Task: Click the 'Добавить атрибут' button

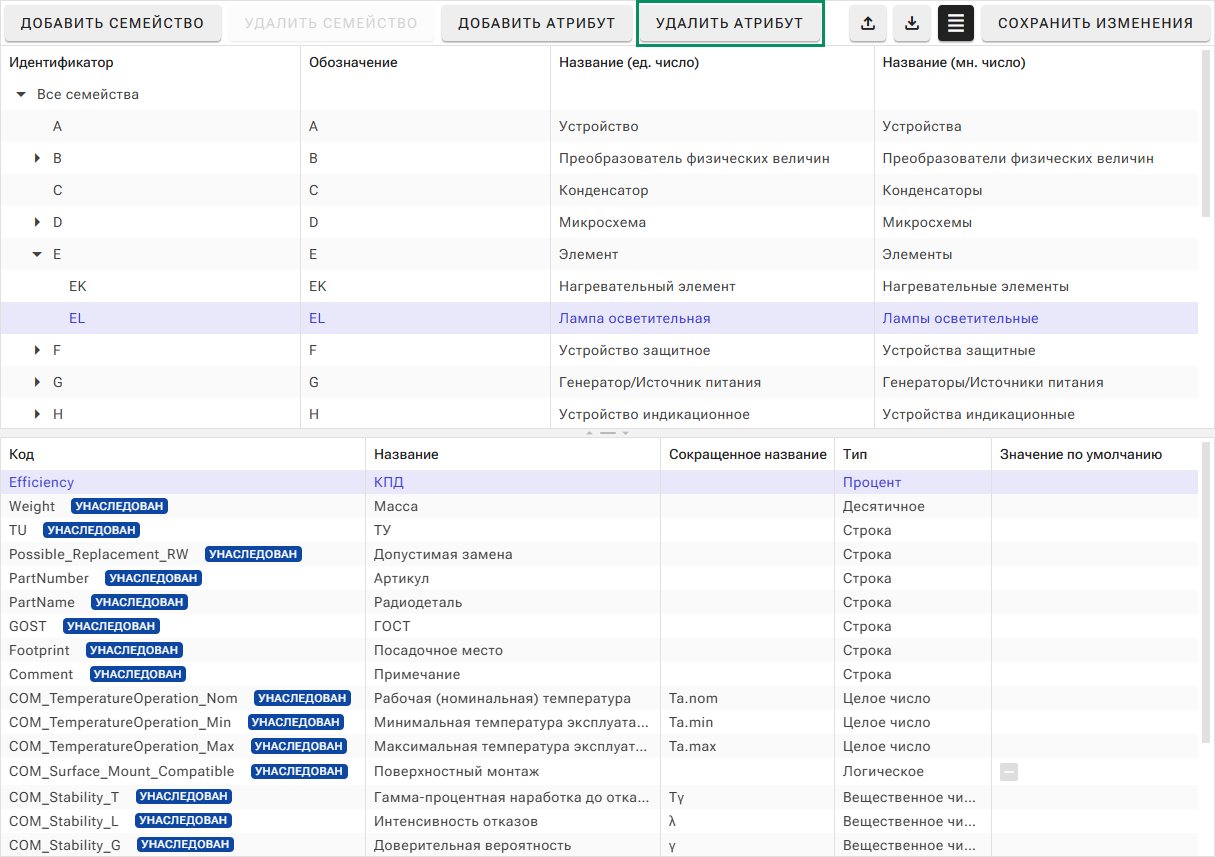Action: click(x=536, y=23)
